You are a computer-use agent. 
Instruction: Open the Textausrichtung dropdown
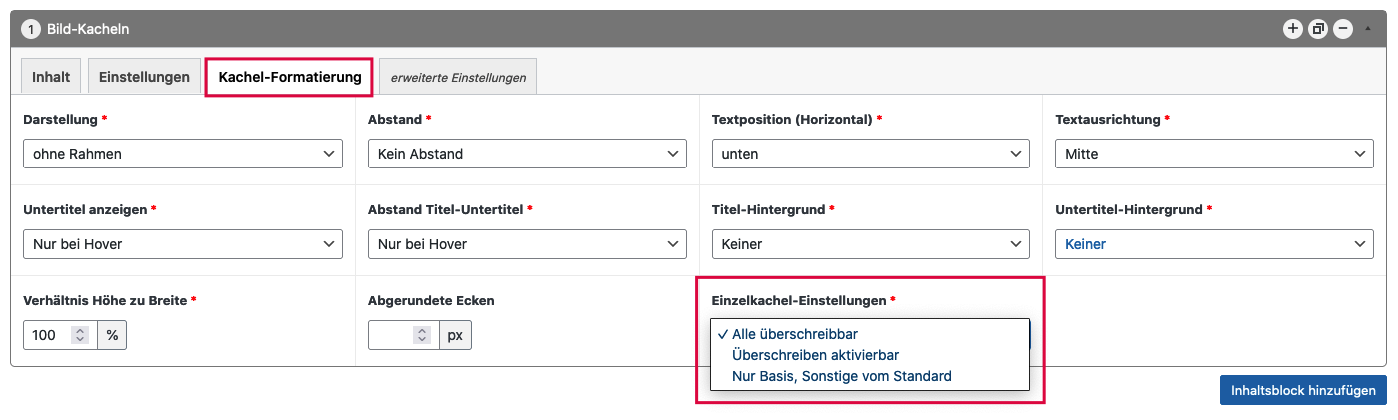click(x=1214, y=154)
